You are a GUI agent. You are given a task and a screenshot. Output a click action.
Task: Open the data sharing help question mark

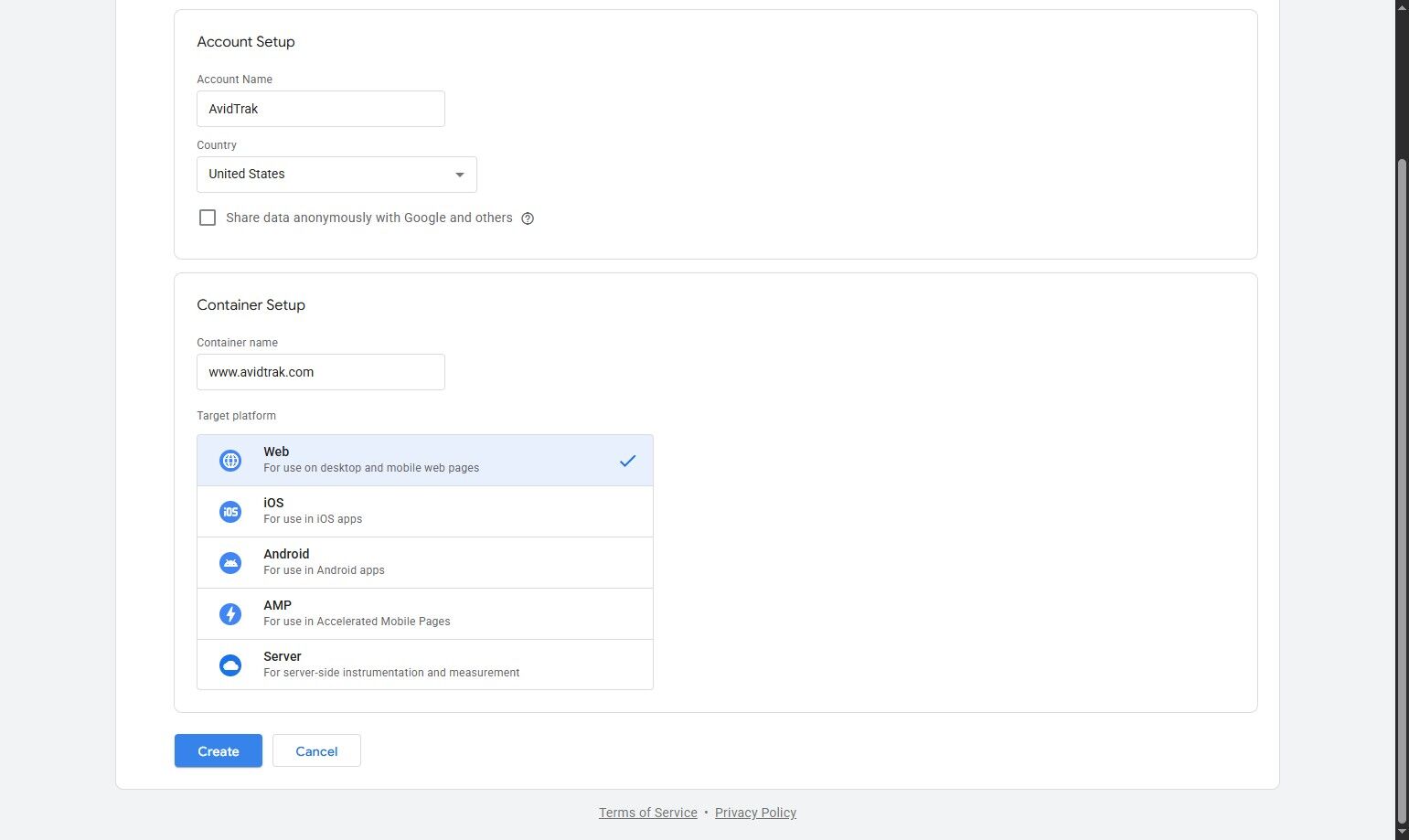coord(528,218)
